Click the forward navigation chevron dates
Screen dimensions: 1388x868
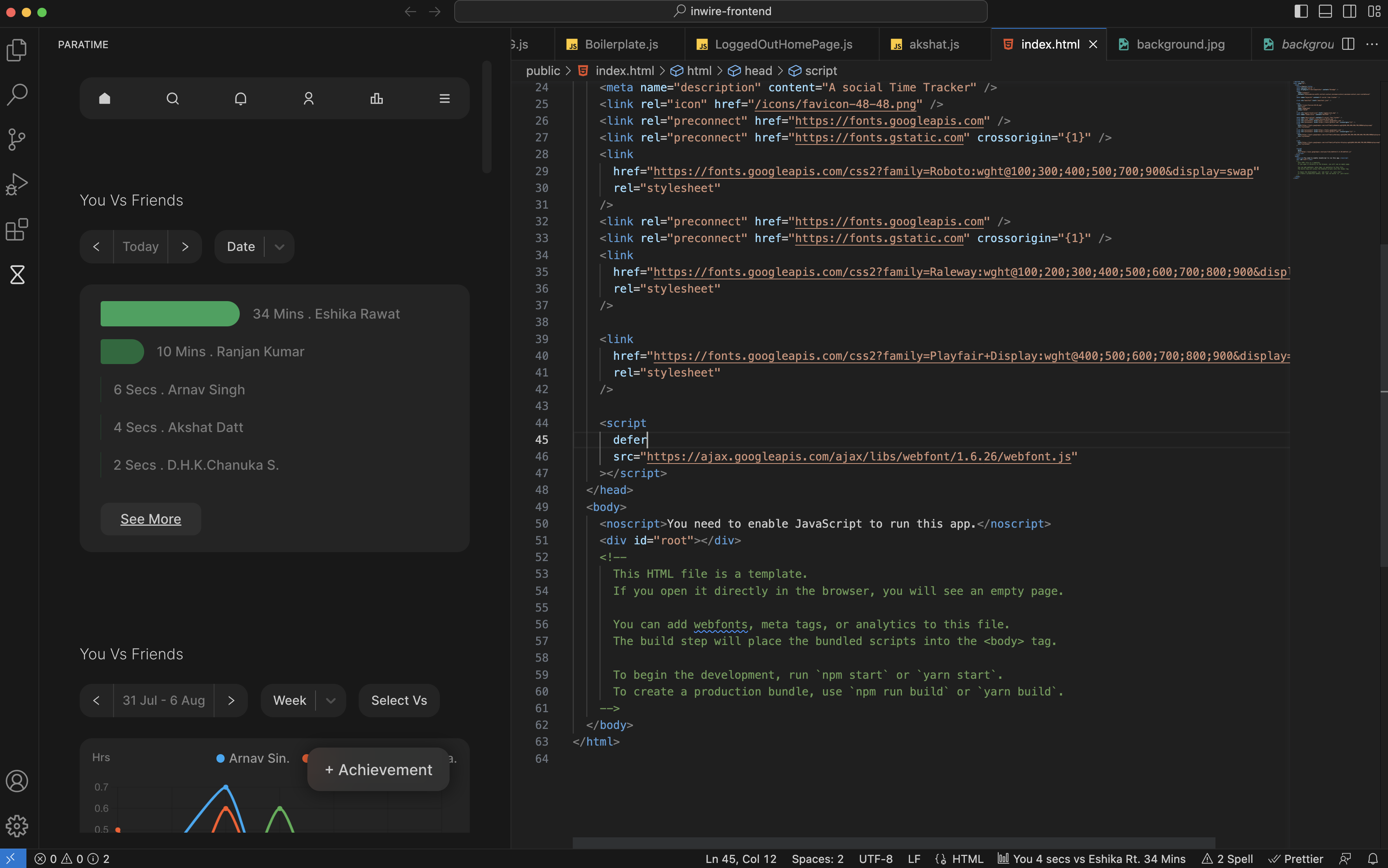click(185, 246)
